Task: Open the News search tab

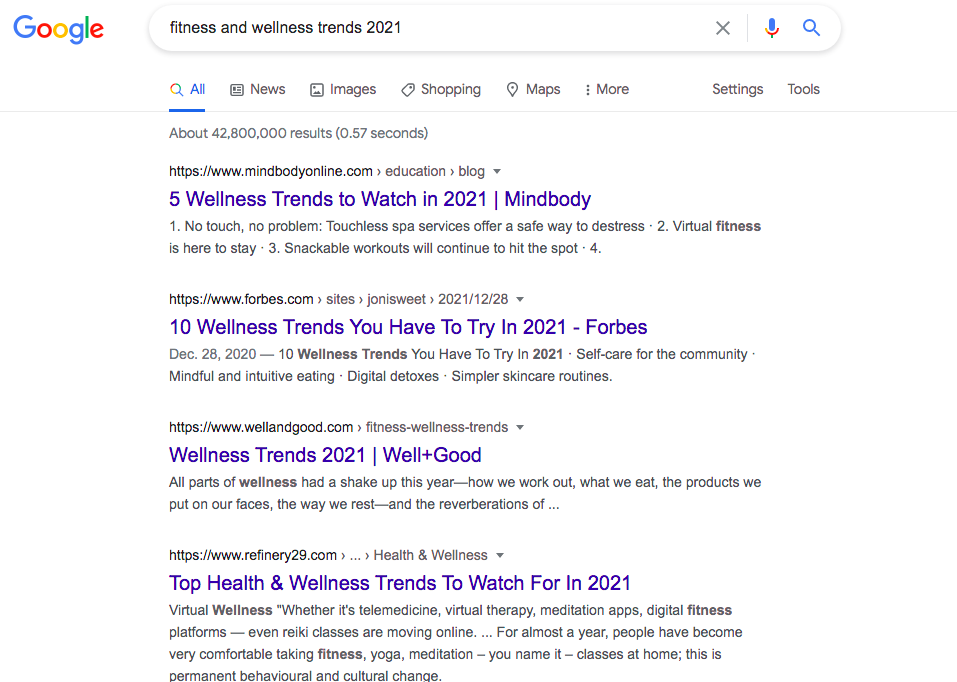Action: [258, 90]
